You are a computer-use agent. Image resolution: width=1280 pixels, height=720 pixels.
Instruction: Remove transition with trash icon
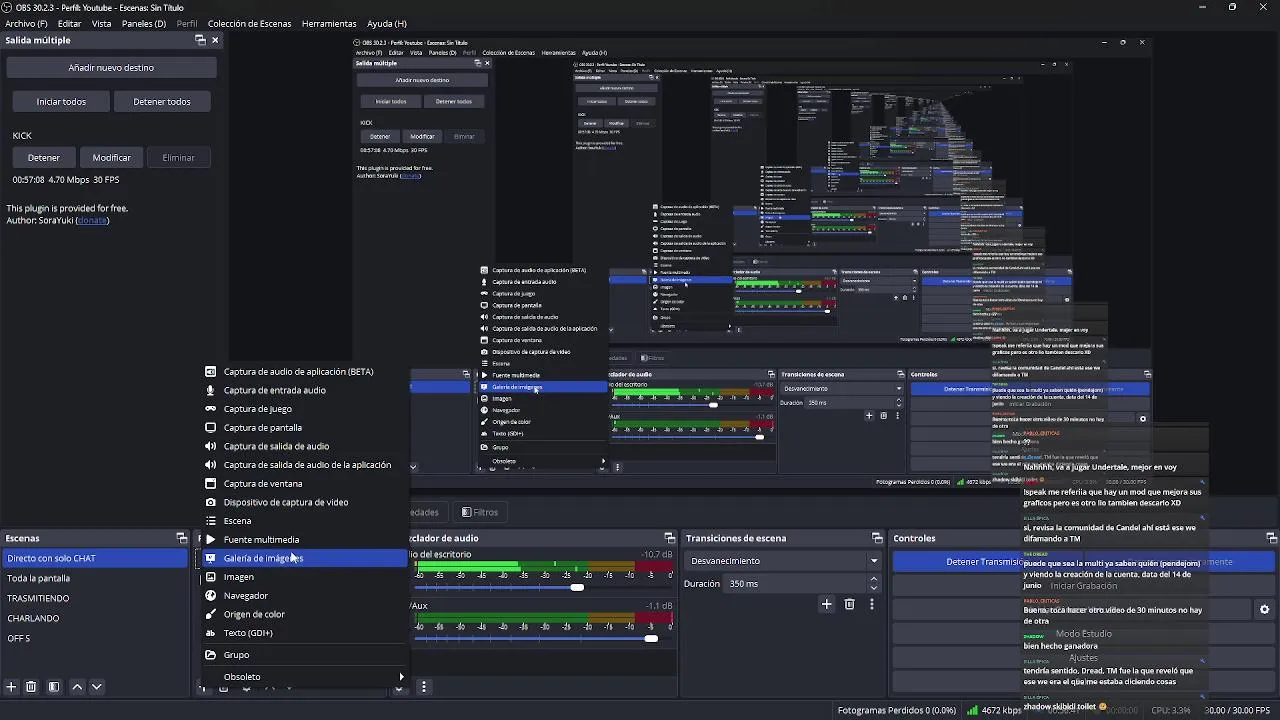(849, 604)
